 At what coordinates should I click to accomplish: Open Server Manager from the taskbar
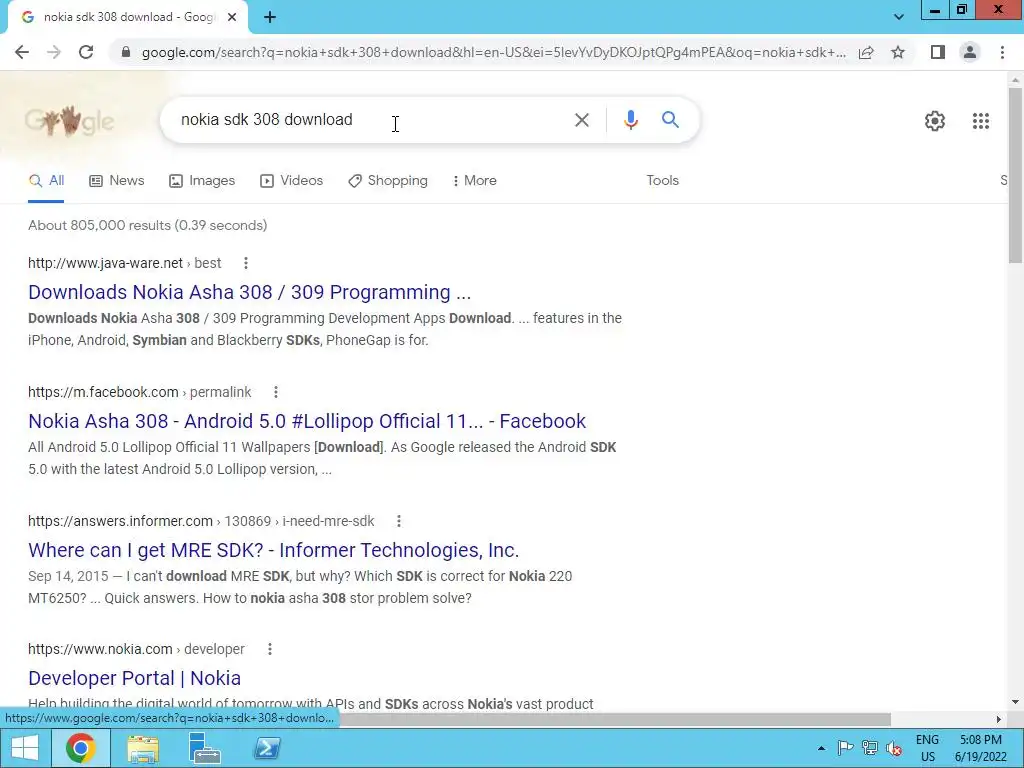(204, 748)
